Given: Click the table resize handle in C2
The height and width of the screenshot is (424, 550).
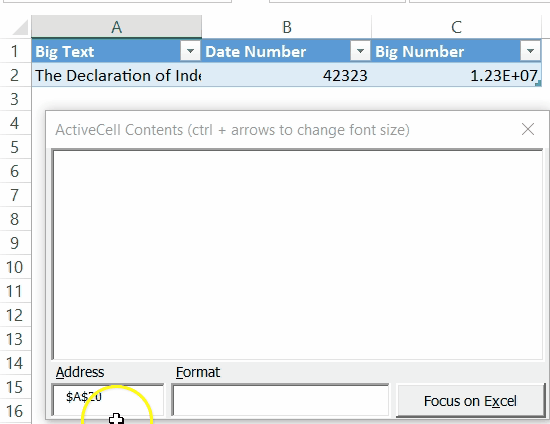Looking at the screenshot, I should click(538, 83).
